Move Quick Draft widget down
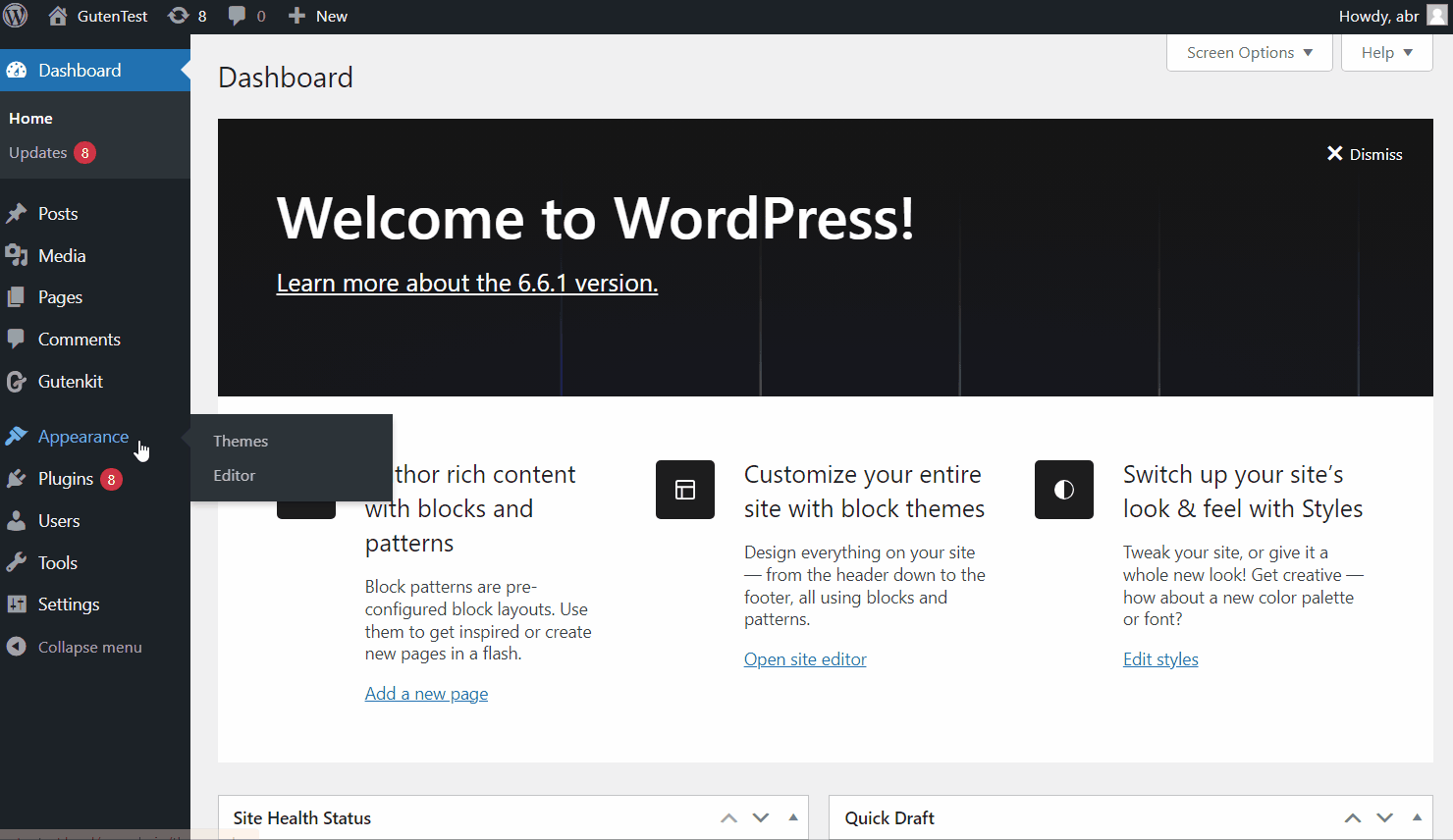Screen dimensions: 1453x840 tap(1385, 818)
